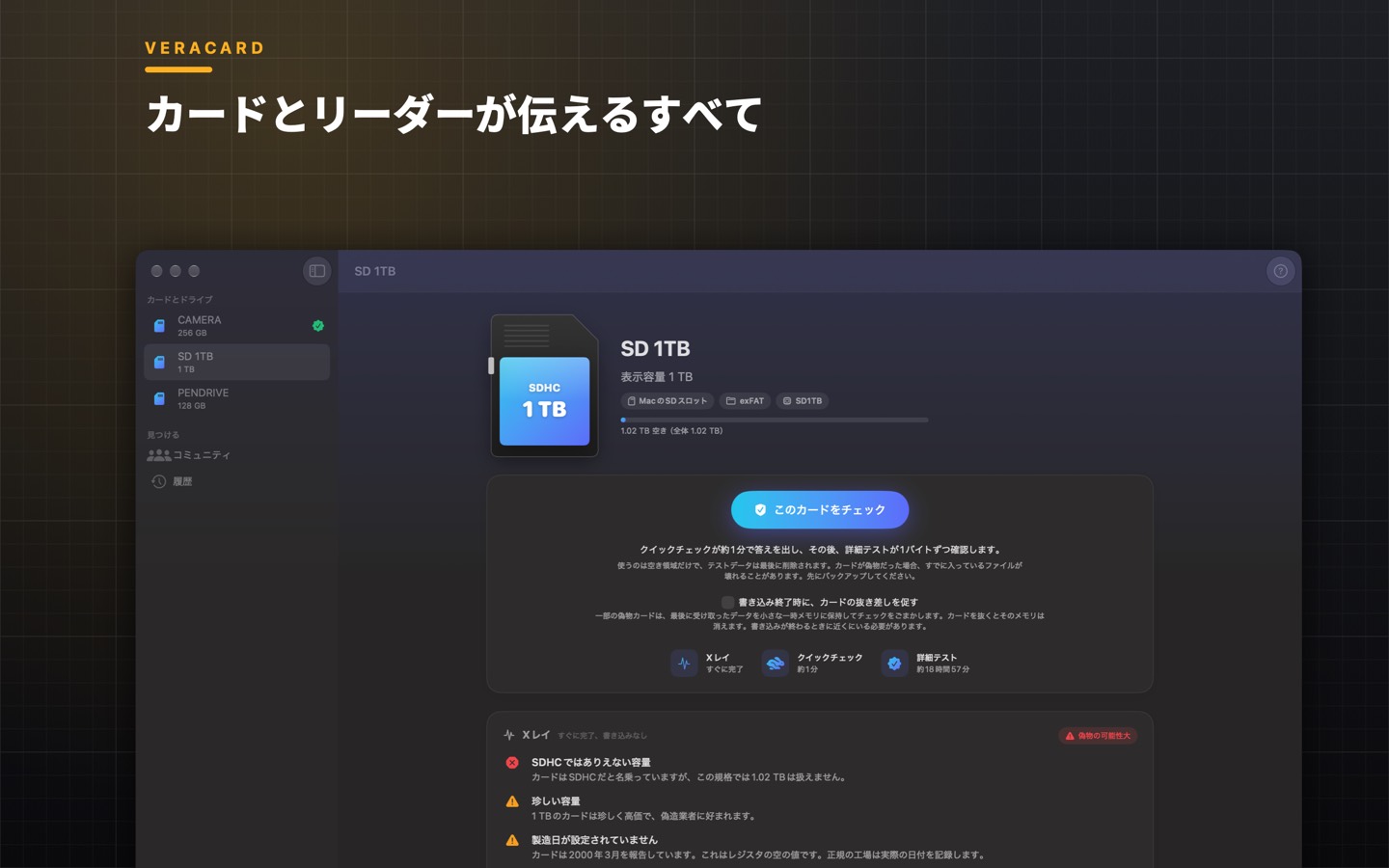The image size is (1389, 868).
Task: Click the SD1TB volume tag
Action: pyautogui.click(x=803, y=401)
